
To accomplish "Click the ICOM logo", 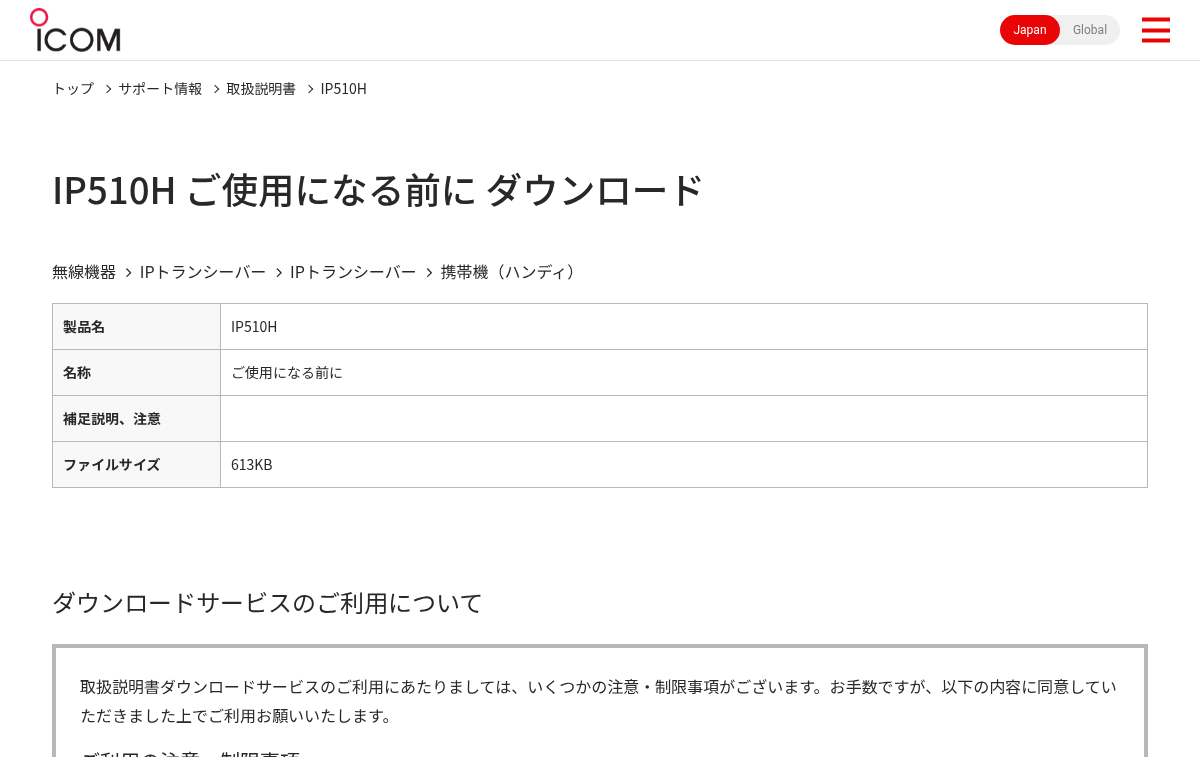I will pos(75,30).
